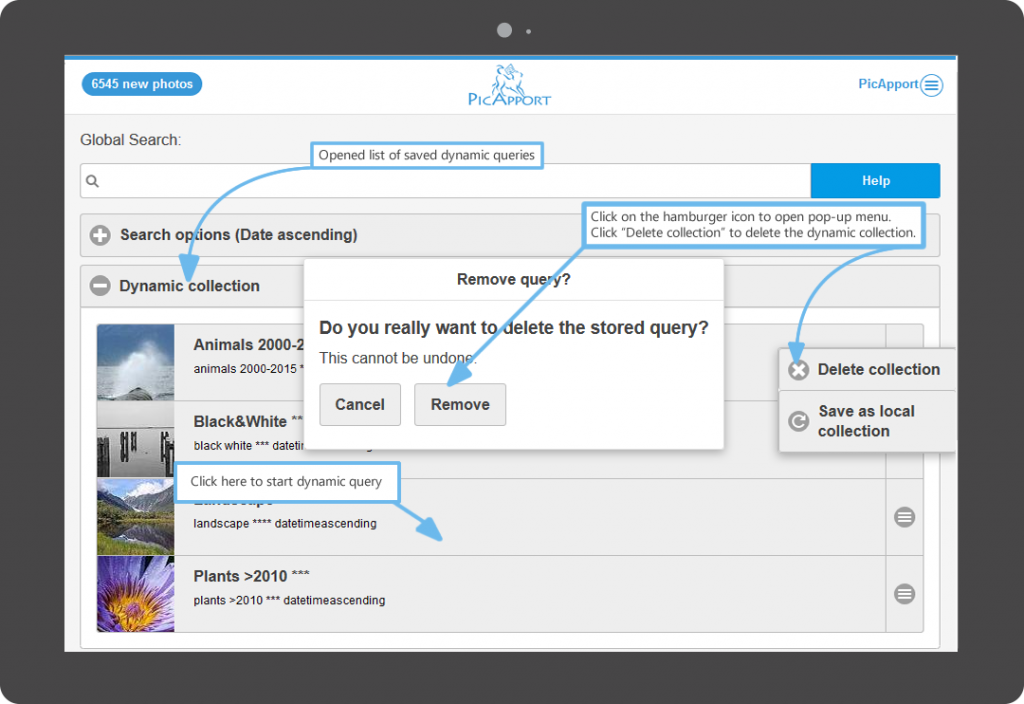This screenshot has width=1024, height=704.
Task: Open hamburger menu for Landscape collection
Action: (x=904, y=517)
